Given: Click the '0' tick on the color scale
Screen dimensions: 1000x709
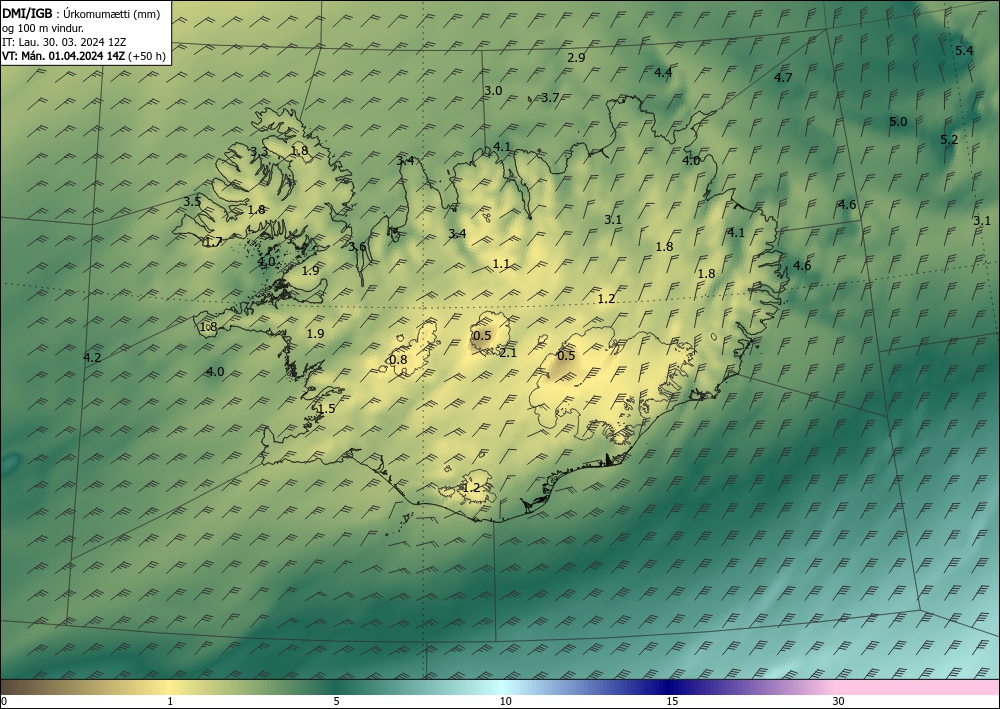Looking at the screenshot, I should coord(4,701).
